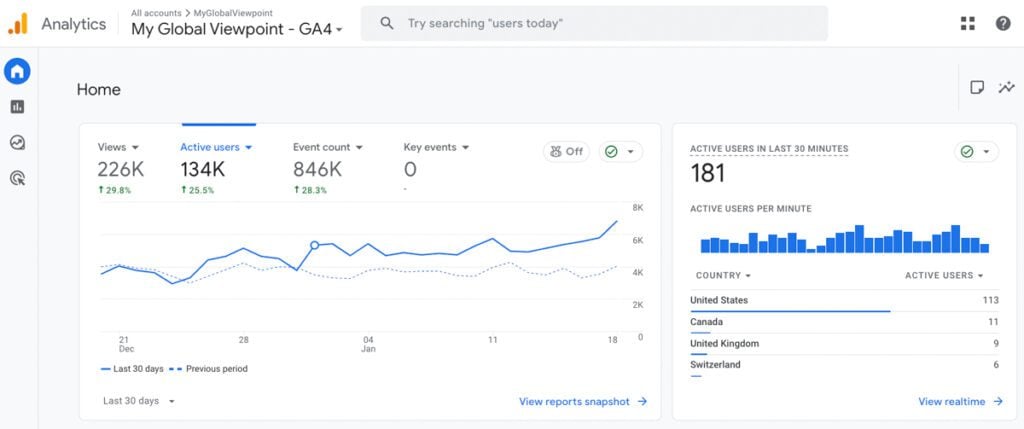Click the Home page title

click(x=99, y=89)
